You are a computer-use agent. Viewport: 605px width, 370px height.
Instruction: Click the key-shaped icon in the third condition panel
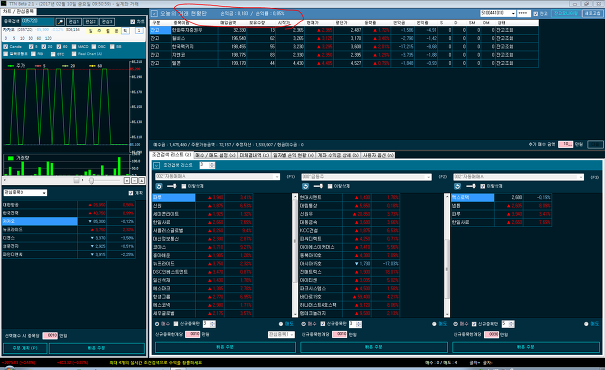point(471,186)
